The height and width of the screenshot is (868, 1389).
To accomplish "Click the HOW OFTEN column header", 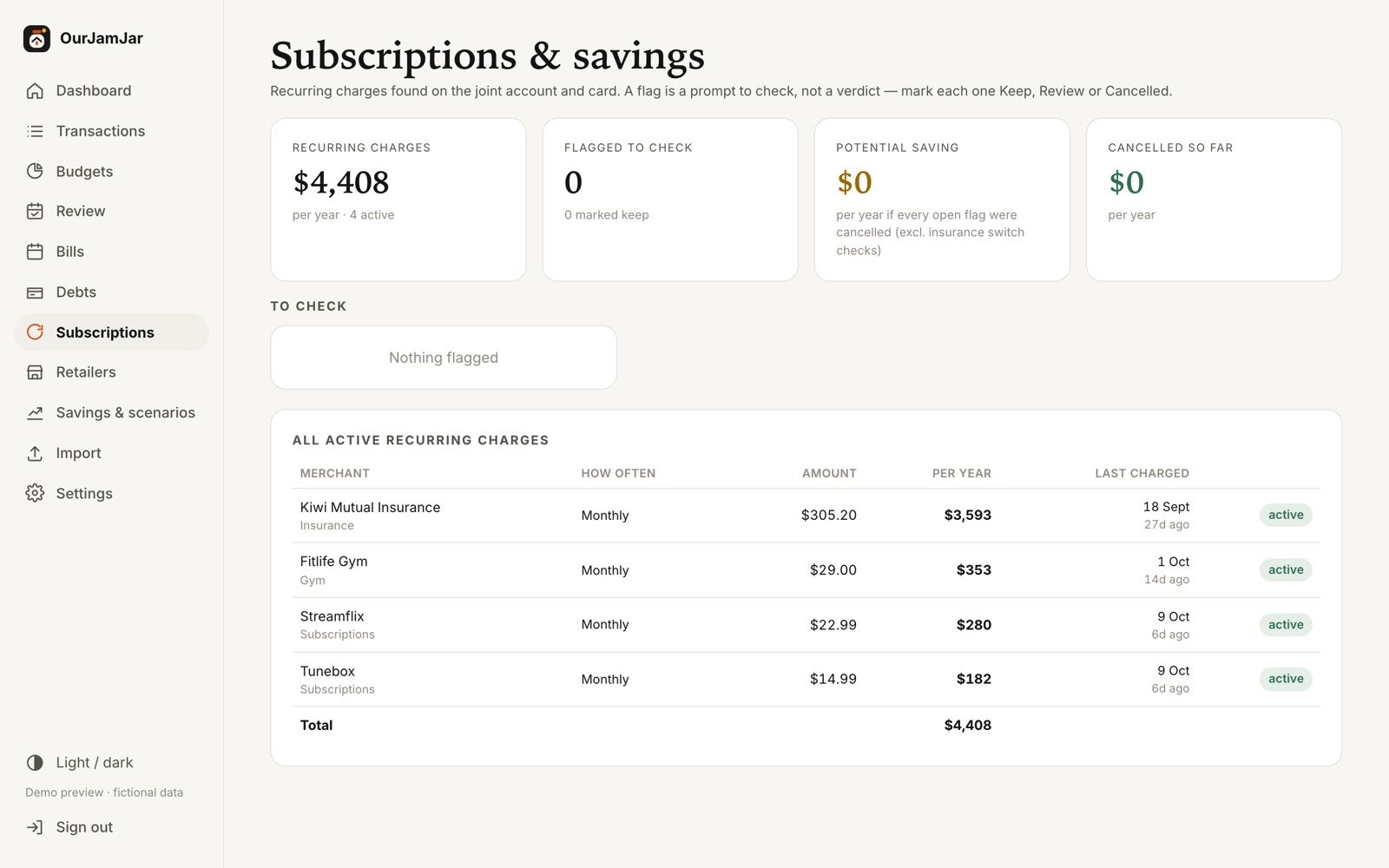I will pos(618,473).
